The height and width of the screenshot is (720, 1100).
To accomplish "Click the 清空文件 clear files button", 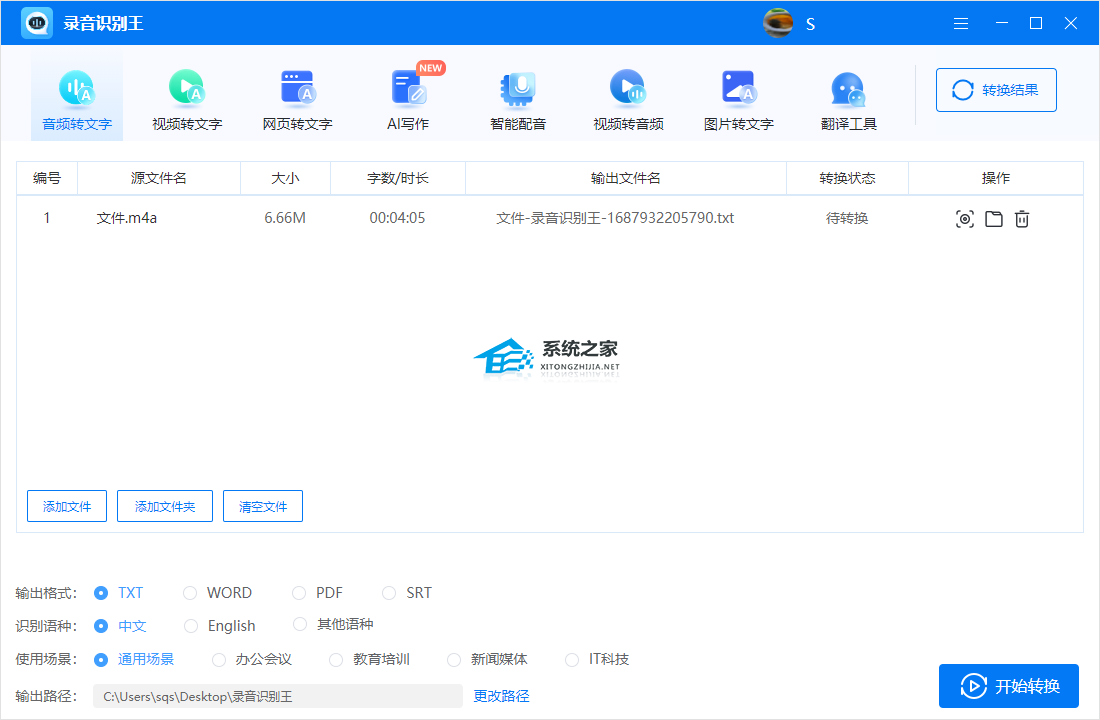I will coord(263,506).
